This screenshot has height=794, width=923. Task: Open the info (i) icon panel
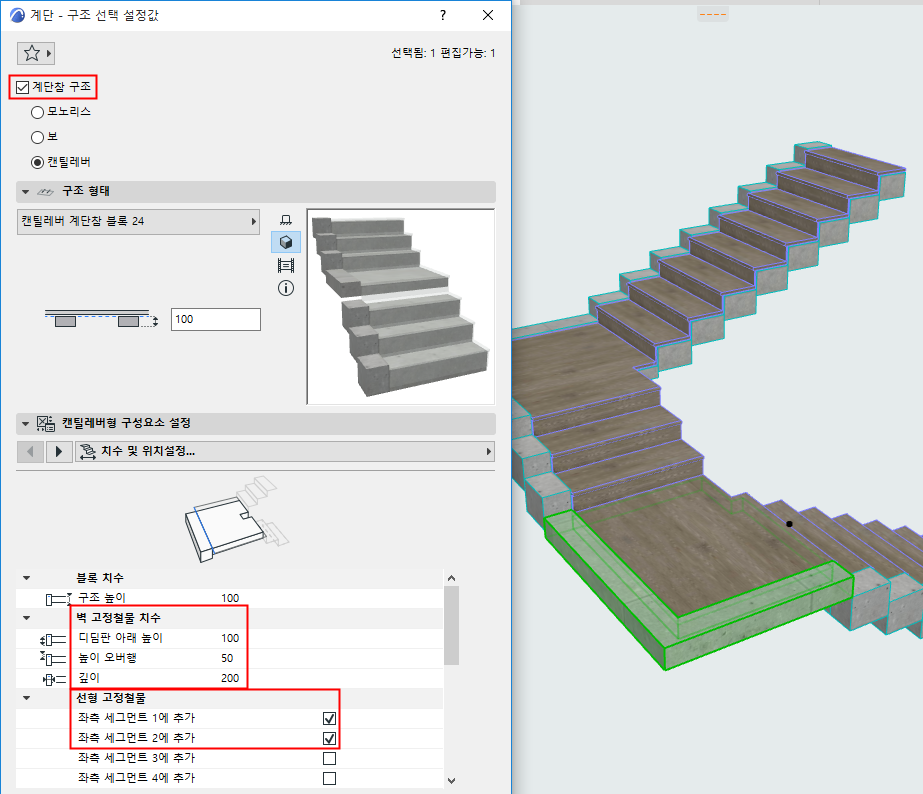[x=286, y=288]
